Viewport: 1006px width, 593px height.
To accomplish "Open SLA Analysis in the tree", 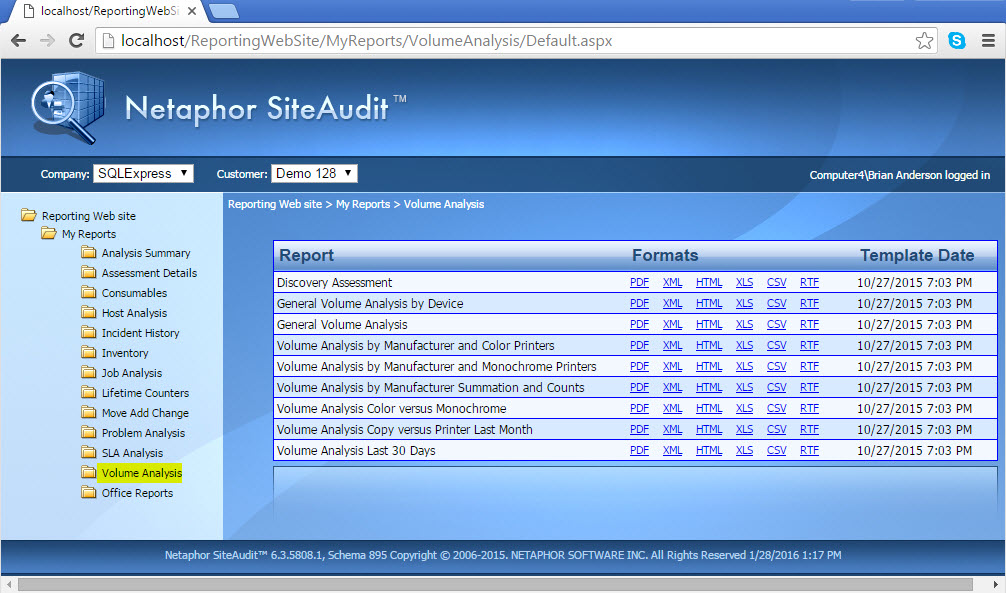I will click(x=132, y=452).
